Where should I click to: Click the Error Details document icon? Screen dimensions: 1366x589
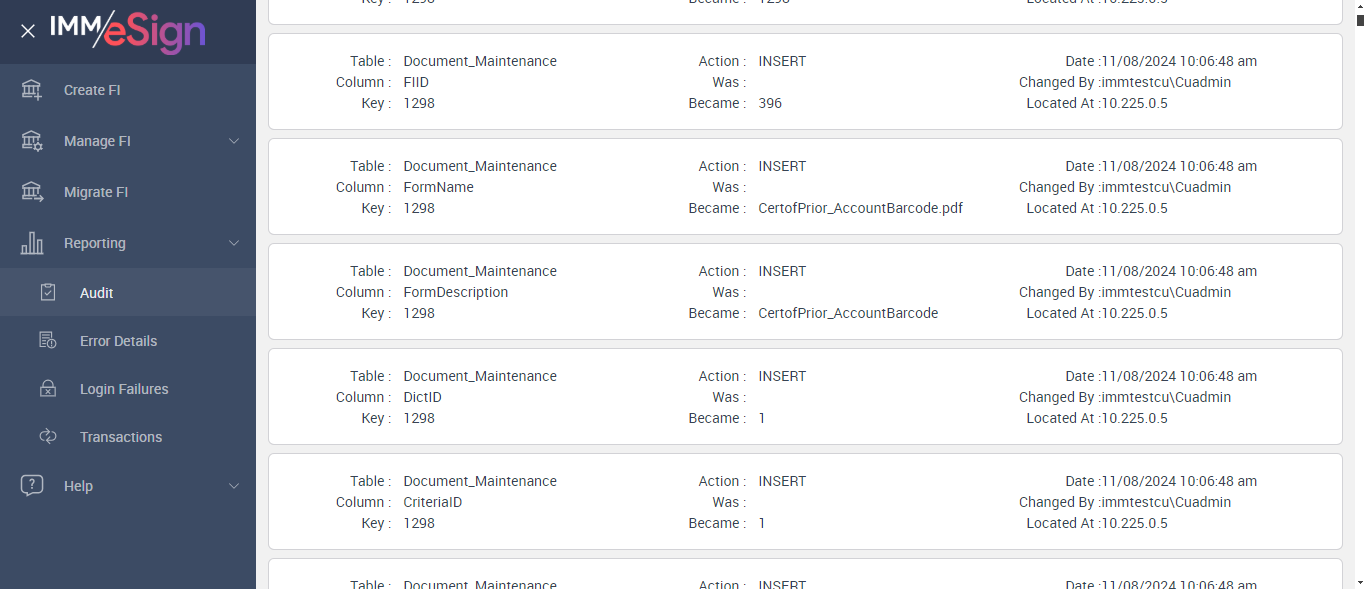point(48,341)
